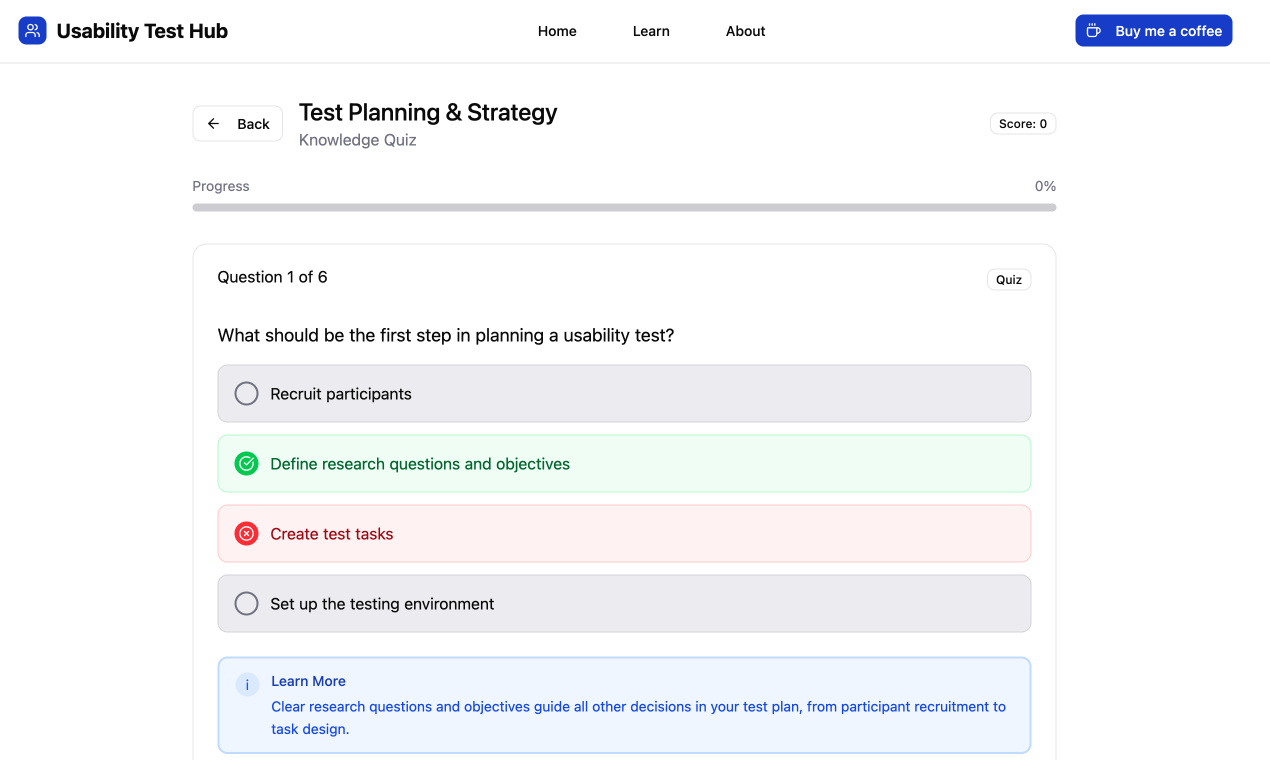The height and width of the screenshot is (760, 1270).
Task: Click the Learn More explanation box text
Action: (x=638, y=718)
